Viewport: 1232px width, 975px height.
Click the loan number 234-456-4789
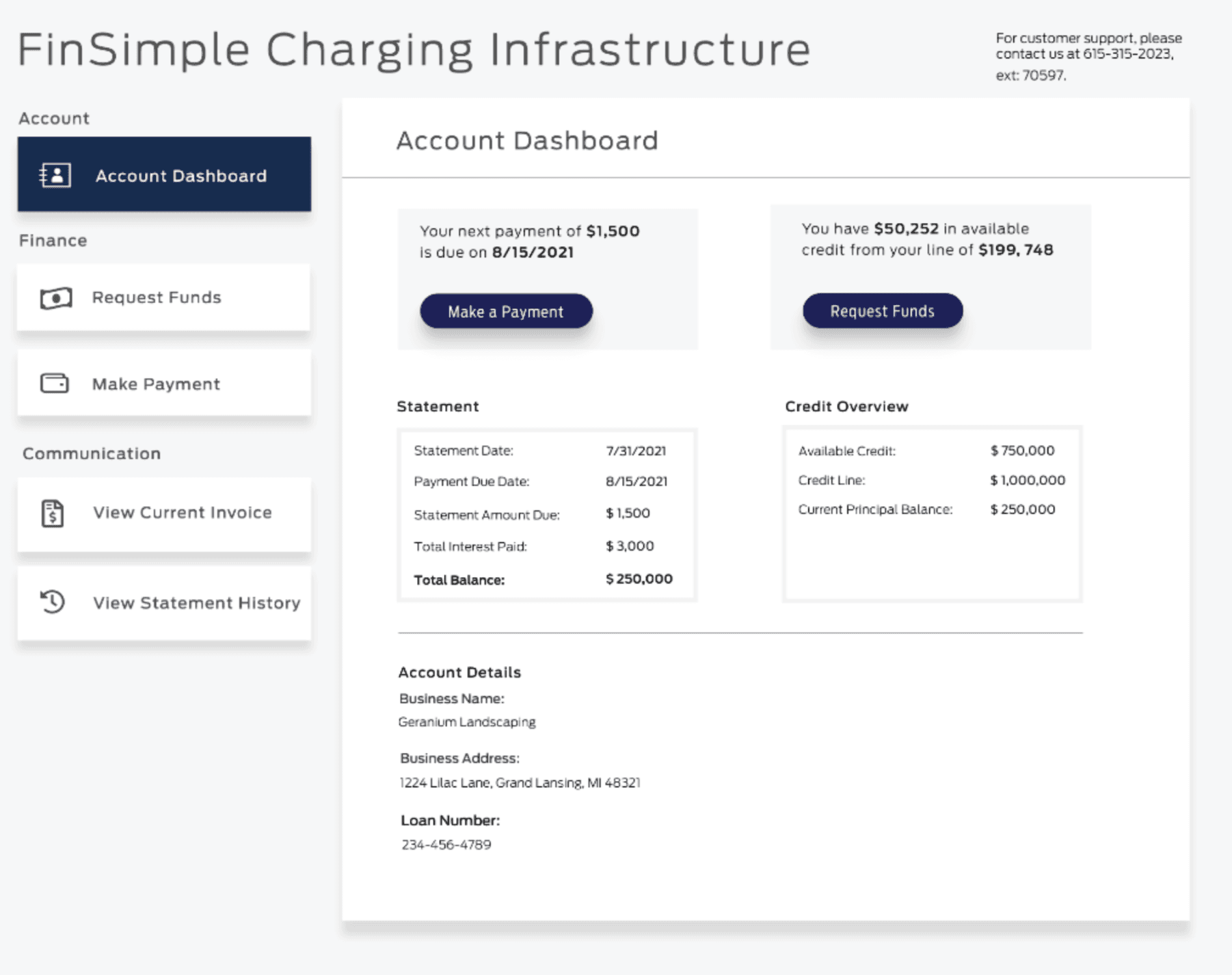coord(446,845)
